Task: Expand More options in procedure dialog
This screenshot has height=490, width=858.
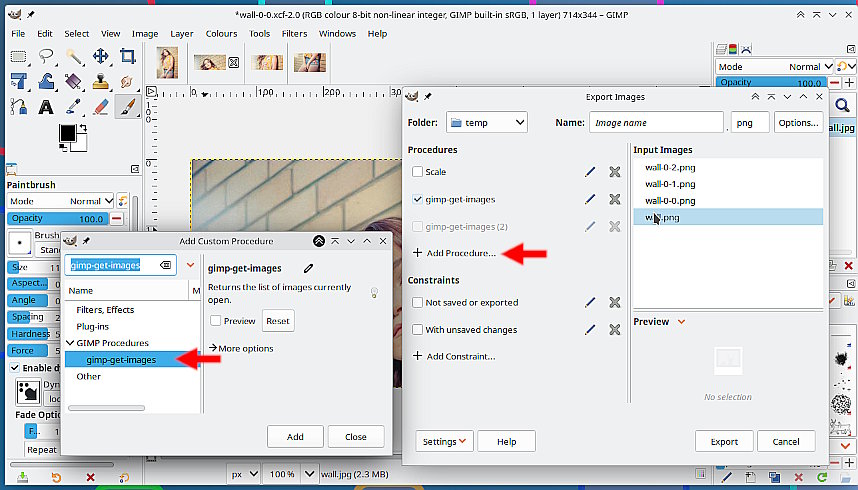Action: (x=241, y=348)
